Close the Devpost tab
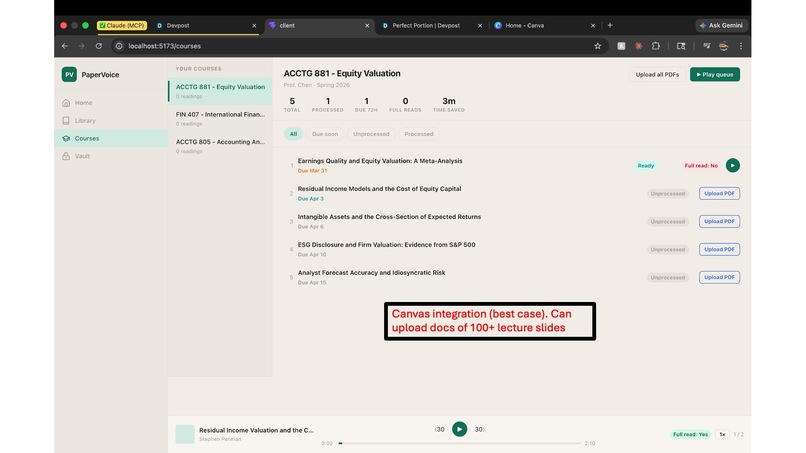This screenshot has height=453, width=806. 254,25
